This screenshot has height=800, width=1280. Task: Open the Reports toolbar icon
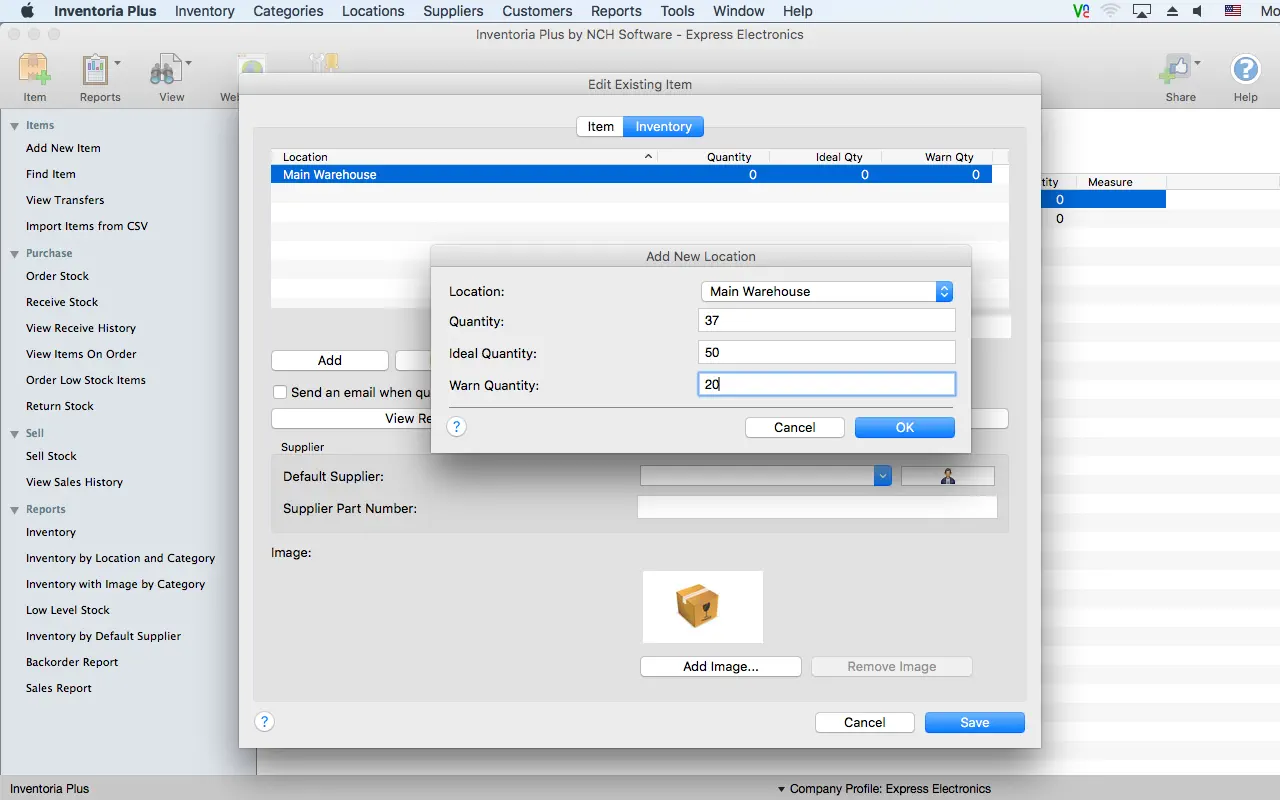96,71
